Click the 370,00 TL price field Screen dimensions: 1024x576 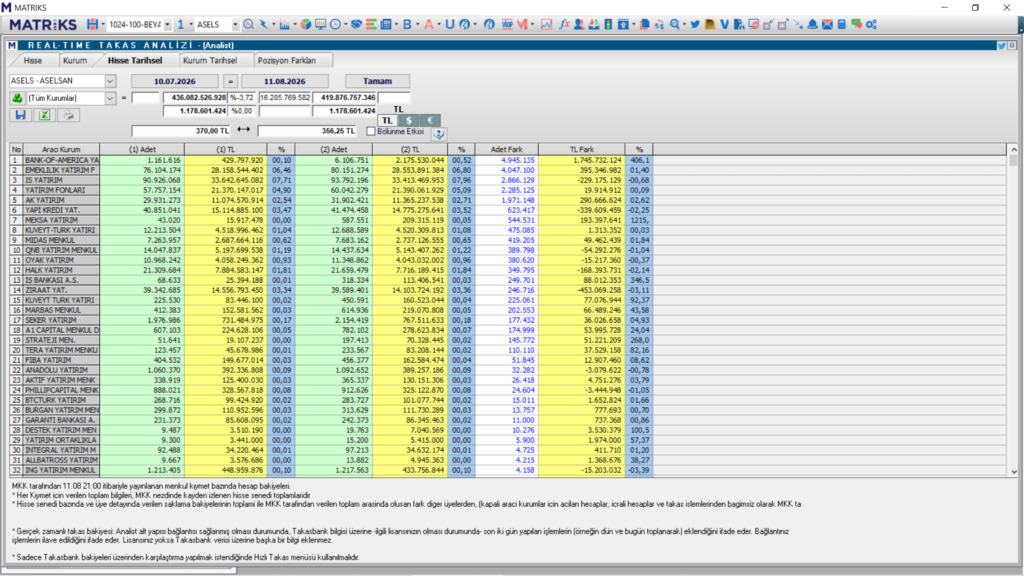point(181,131)
